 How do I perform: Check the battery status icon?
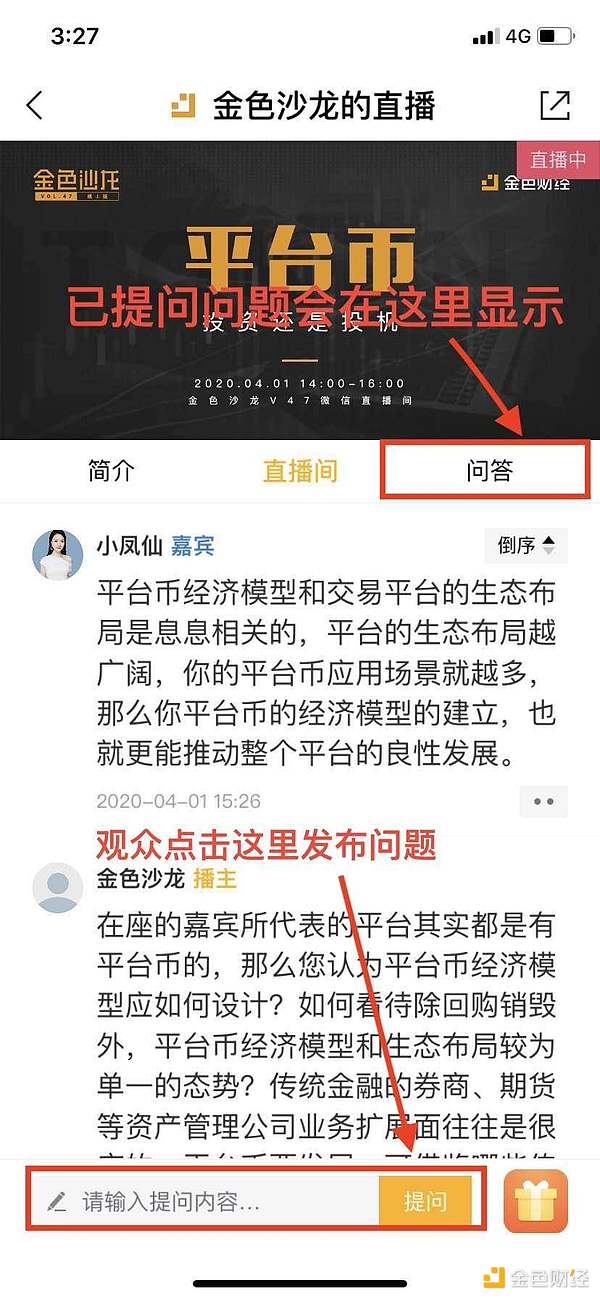coord(554,37)
